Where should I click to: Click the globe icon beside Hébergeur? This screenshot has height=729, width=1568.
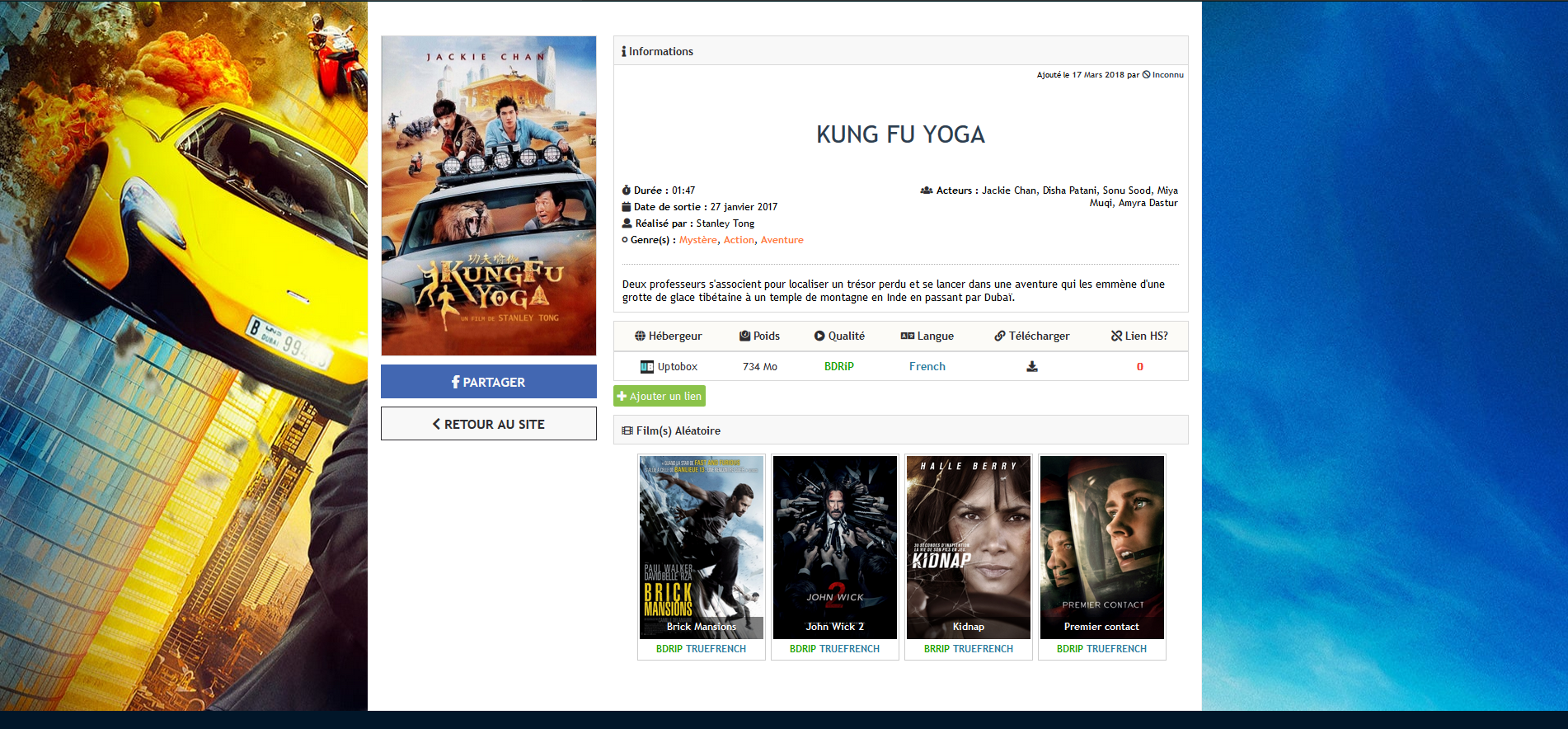640,336
